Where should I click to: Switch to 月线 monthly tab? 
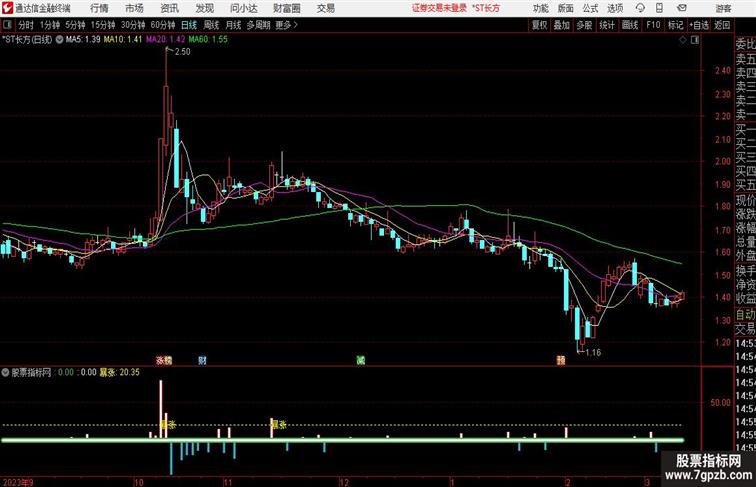pyautogui.click(x=233, y=25)
